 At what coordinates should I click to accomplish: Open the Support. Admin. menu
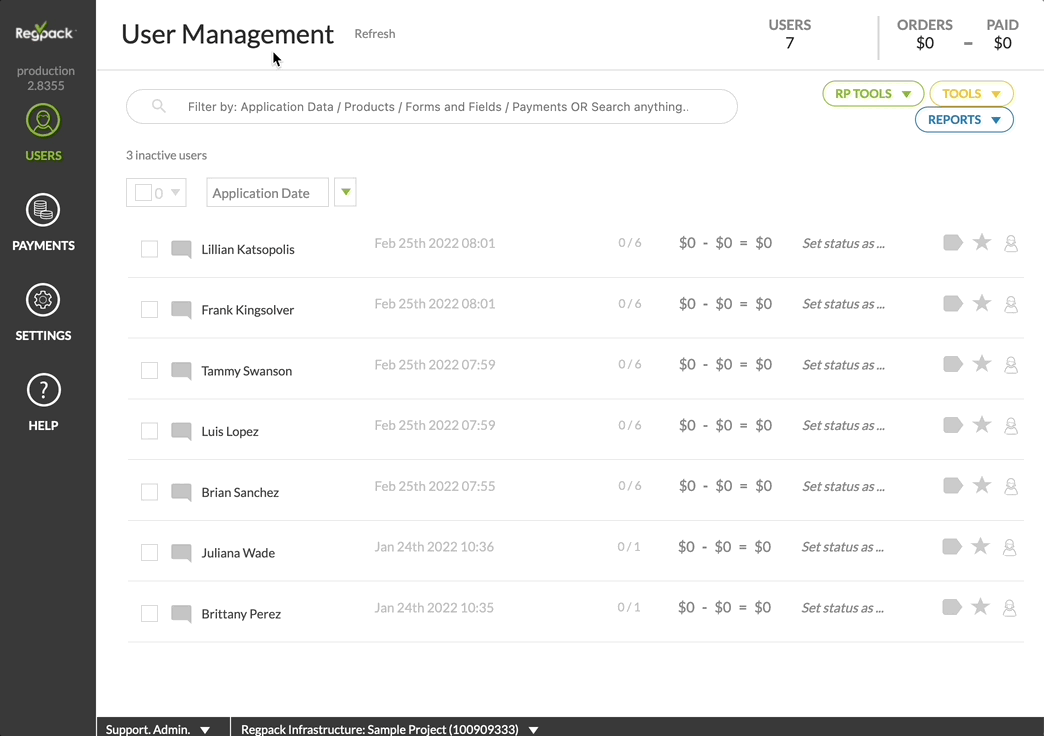(158, 729)
